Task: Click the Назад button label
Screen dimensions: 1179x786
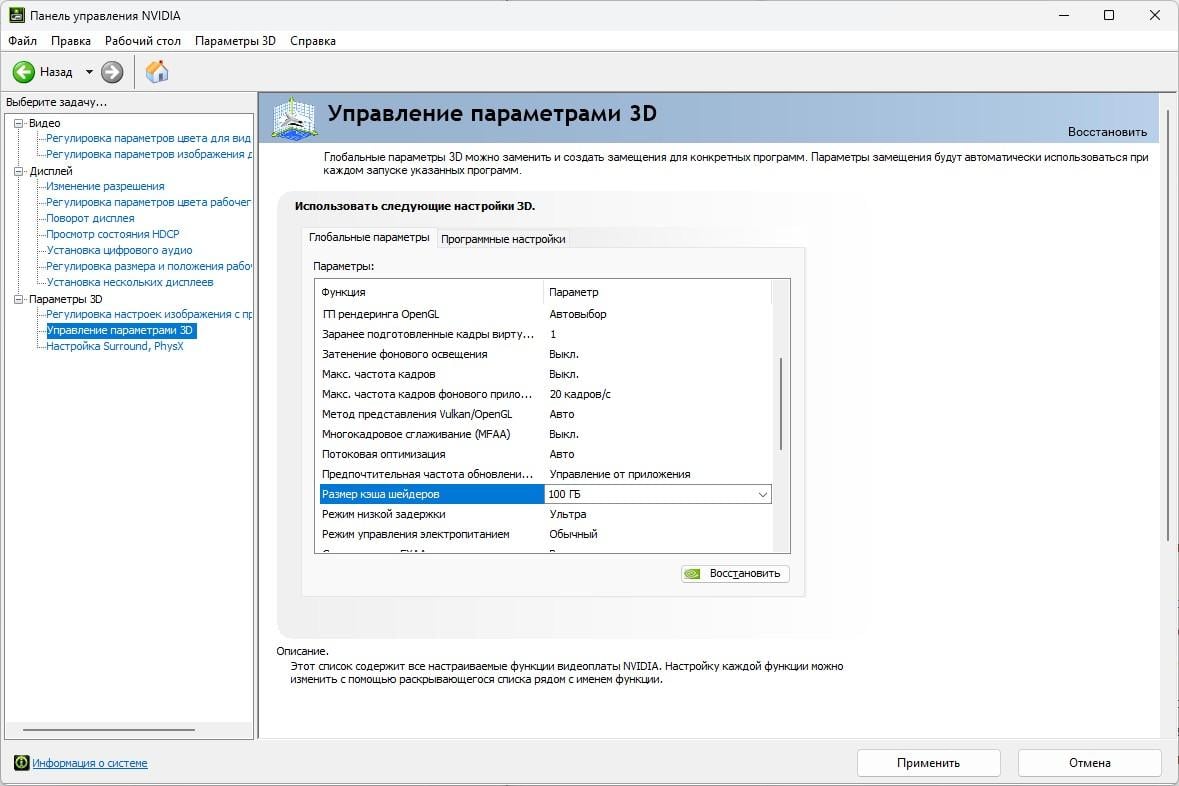Action: (x=56, y=72)
